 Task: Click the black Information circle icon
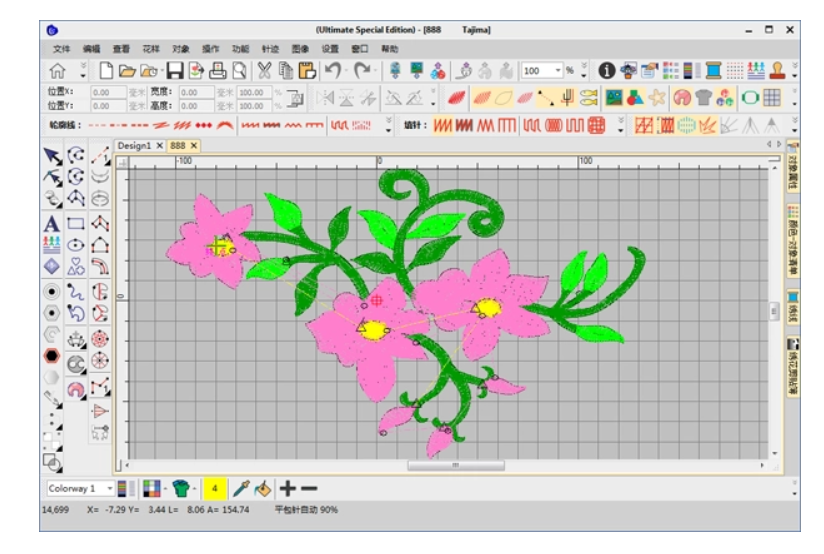(x=606, y=71)
